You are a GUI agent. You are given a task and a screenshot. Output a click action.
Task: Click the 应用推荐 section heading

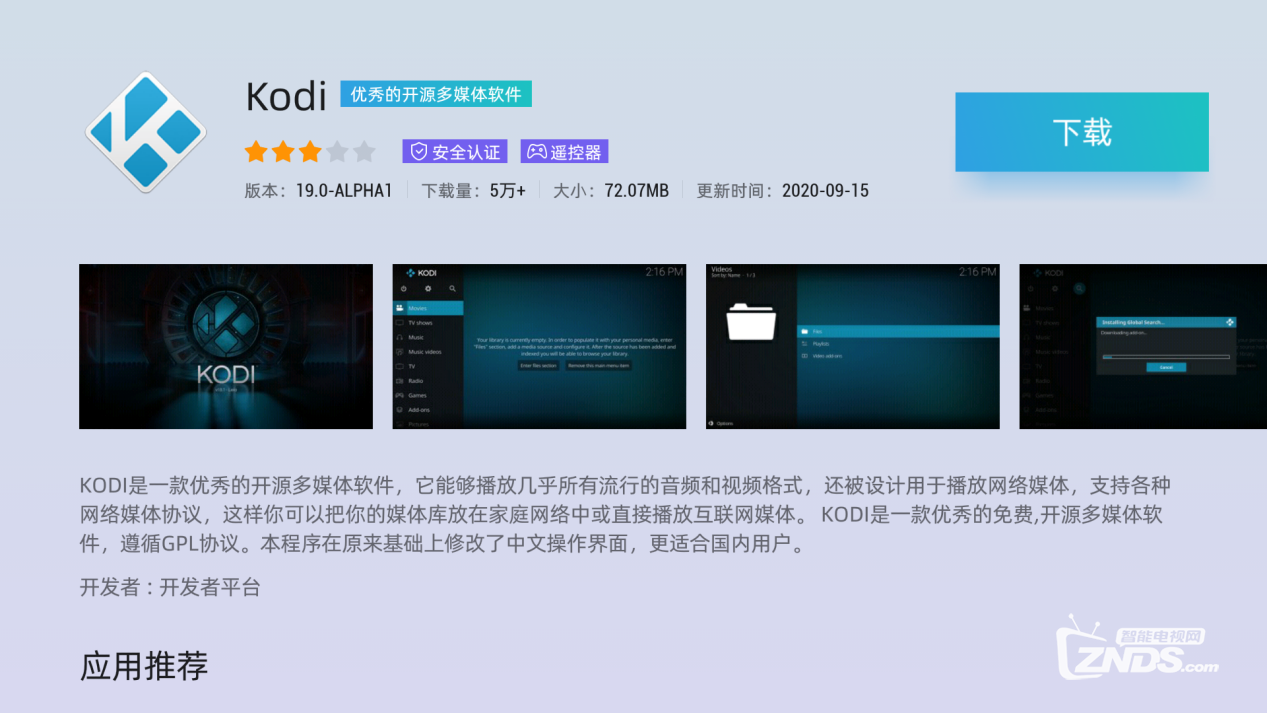(x=144, y=665)
